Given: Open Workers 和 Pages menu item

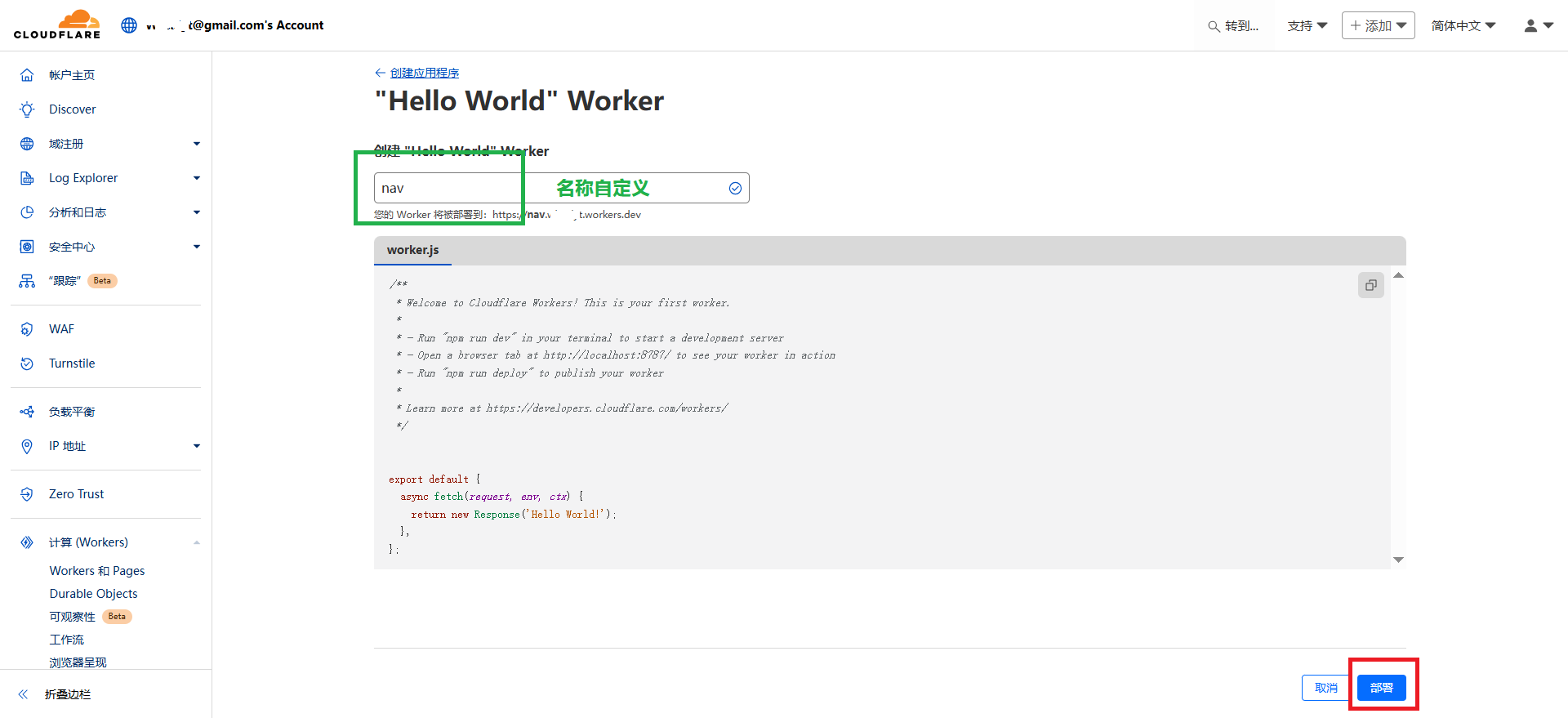Looking at the screenshot, I should coord(97,571).
